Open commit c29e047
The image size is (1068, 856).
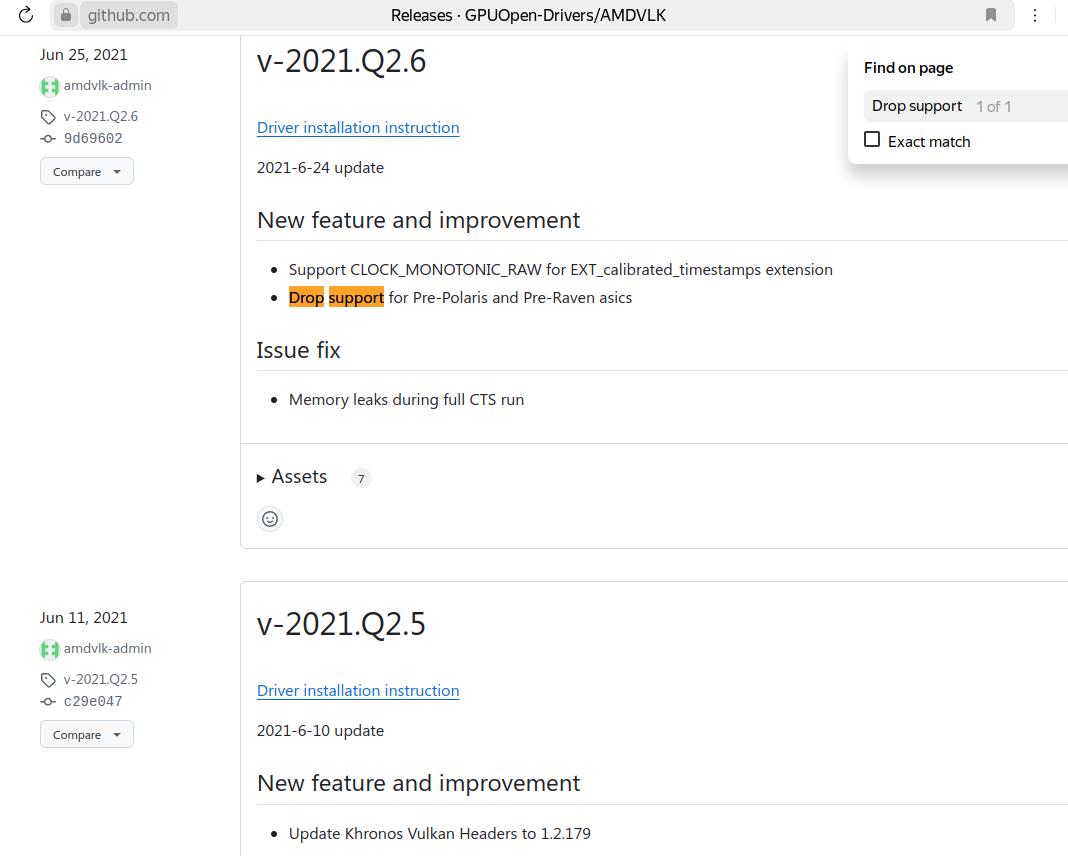pyautogui.click(x=93, y=702)
